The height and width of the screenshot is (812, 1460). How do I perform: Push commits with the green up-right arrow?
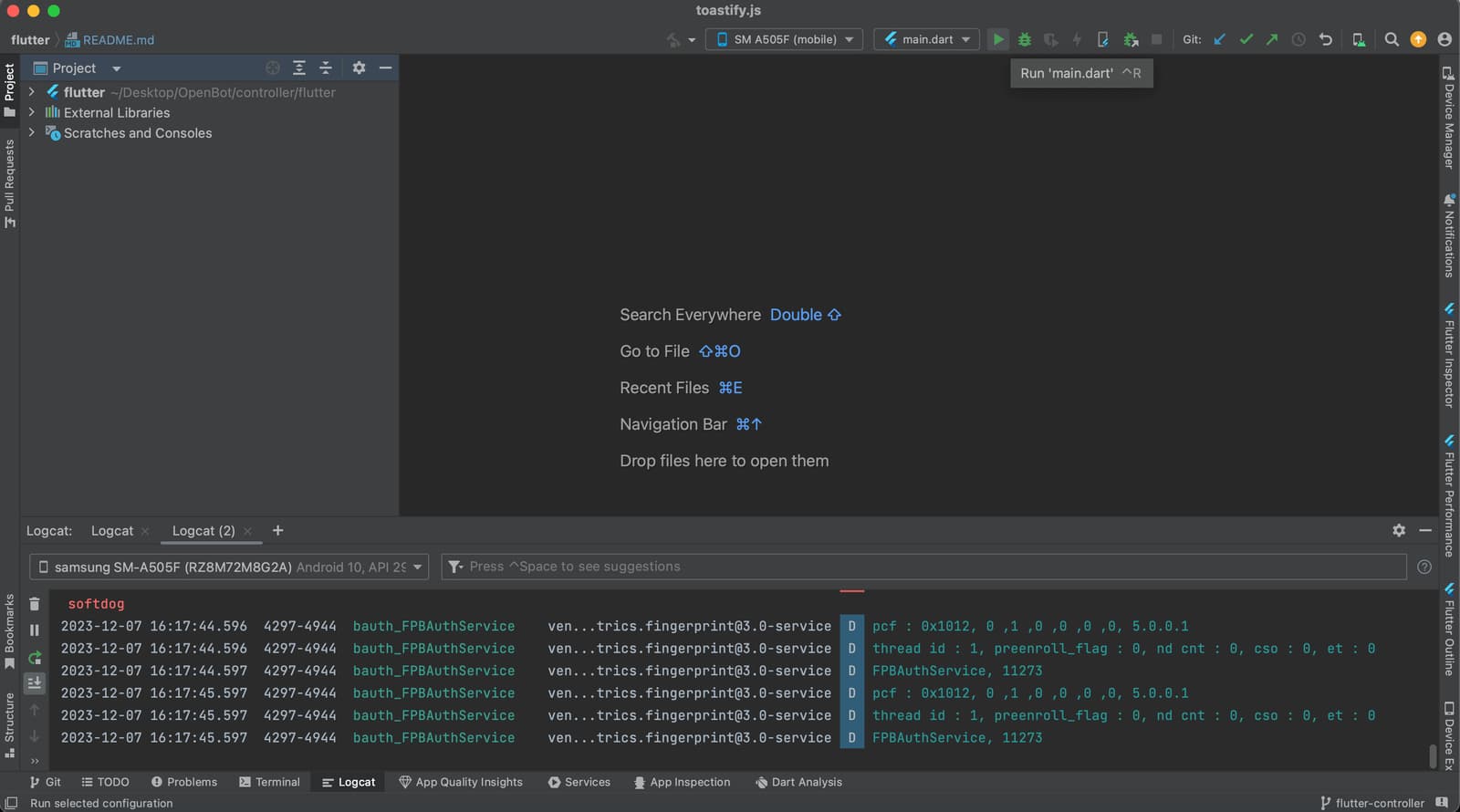[1272, 39]
